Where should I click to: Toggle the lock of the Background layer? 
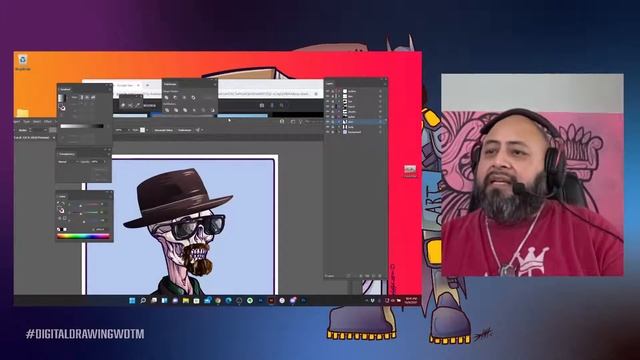[333, 132]
